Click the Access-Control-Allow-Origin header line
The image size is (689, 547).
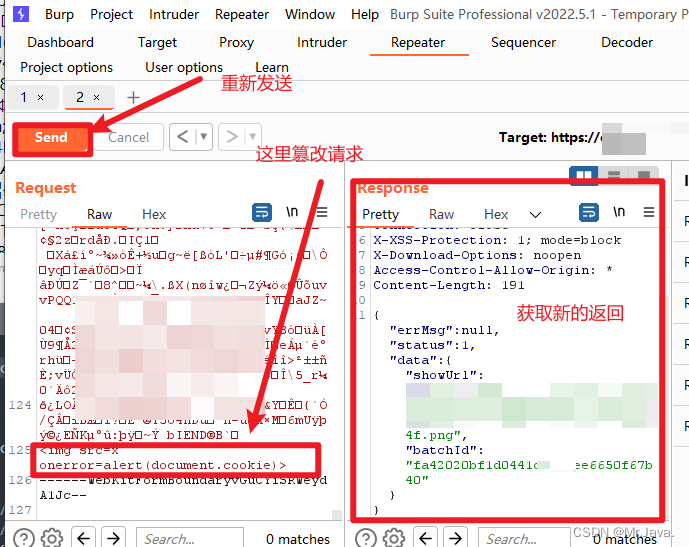pos(493,270)
